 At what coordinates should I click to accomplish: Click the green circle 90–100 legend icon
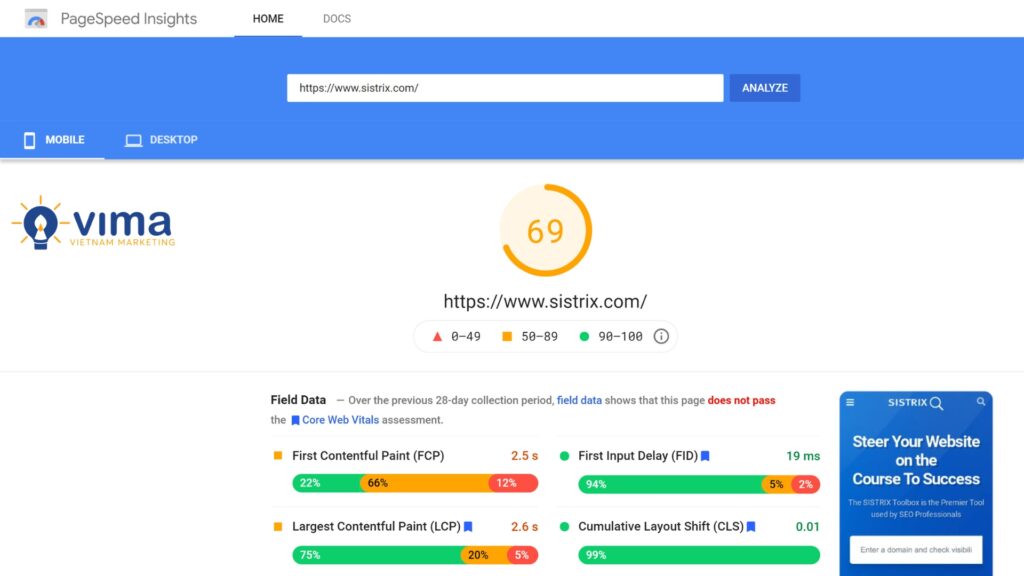click(x=584, y=336)
